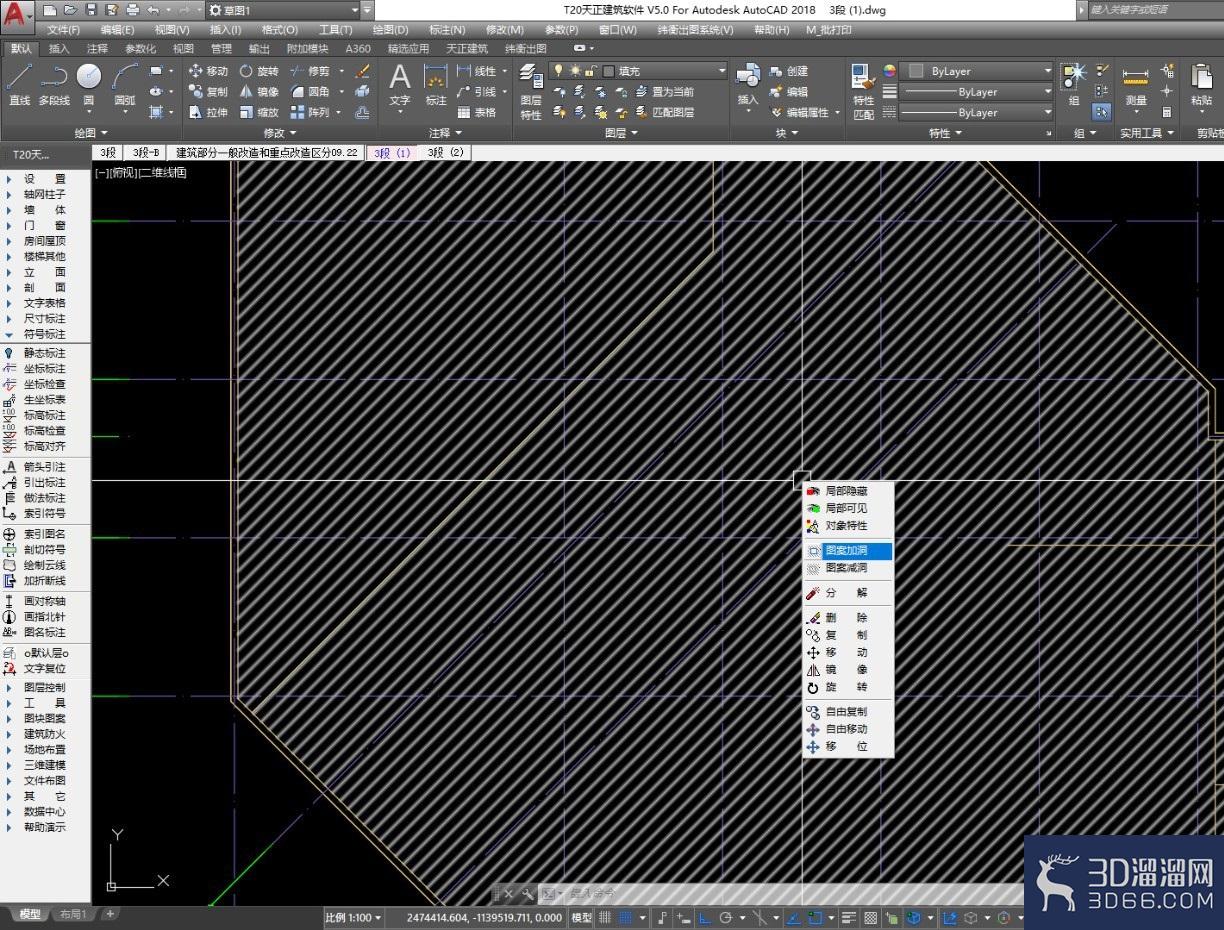This screenshot has width=1224, height=930.
Task: Select the 多段线 polyline tool
Action: 54,85
